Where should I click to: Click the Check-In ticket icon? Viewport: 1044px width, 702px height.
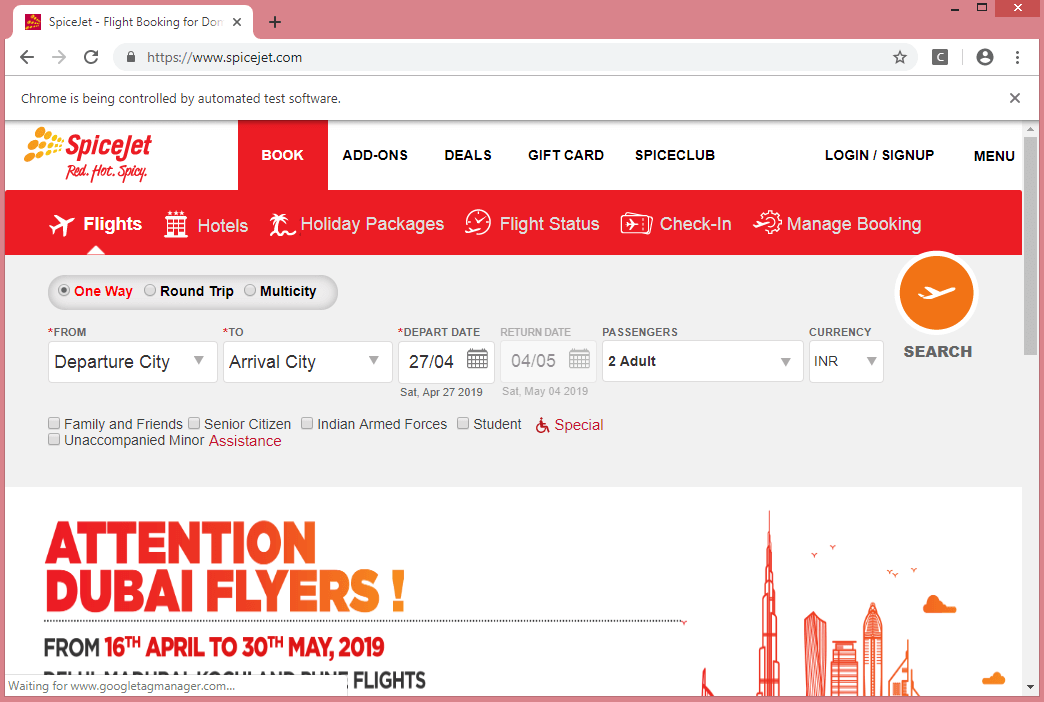636,223
